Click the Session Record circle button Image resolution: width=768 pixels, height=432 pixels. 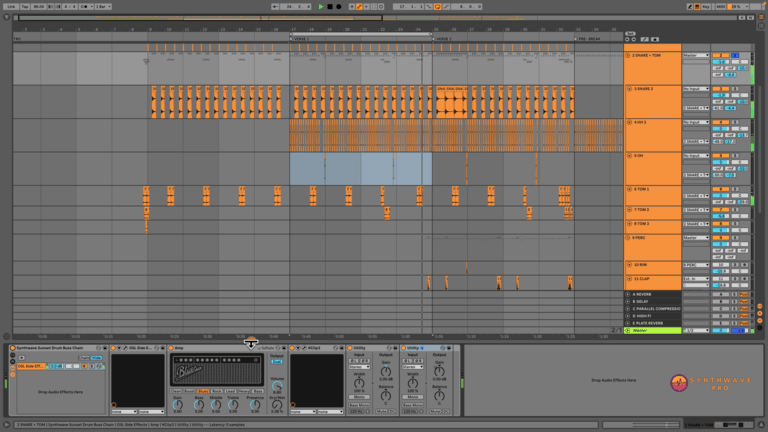click(x=381, y=7)
